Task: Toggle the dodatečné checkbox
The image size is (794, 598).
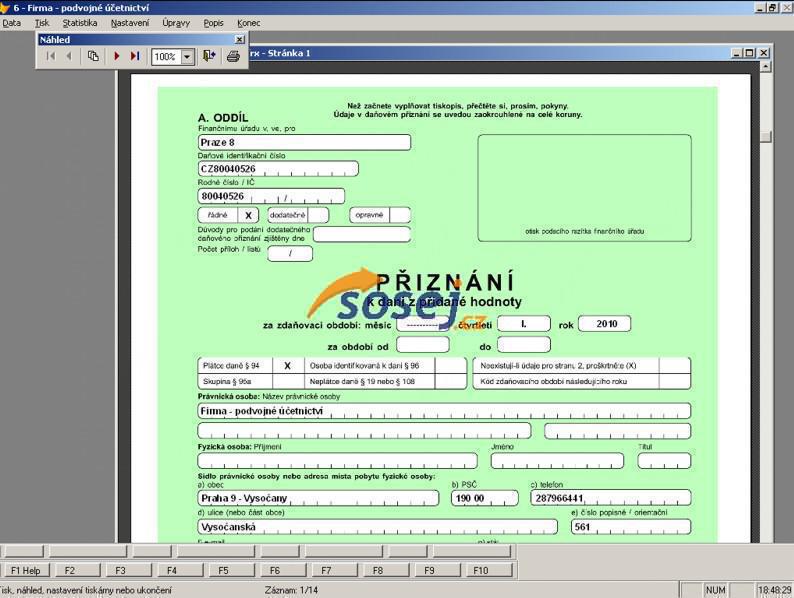Action: [319, 215]
